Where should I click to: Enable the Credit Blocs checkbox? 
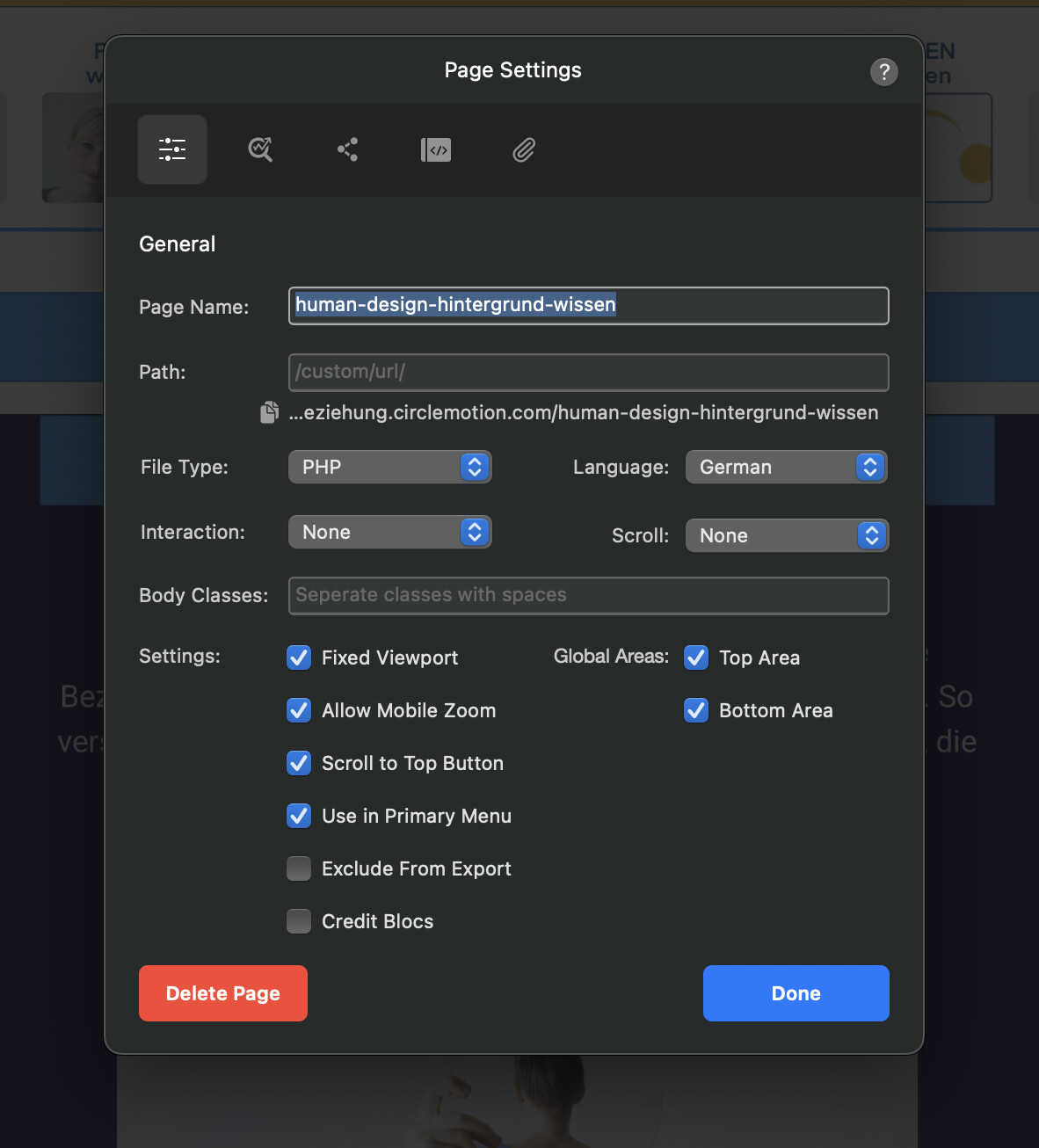[299, 921]
